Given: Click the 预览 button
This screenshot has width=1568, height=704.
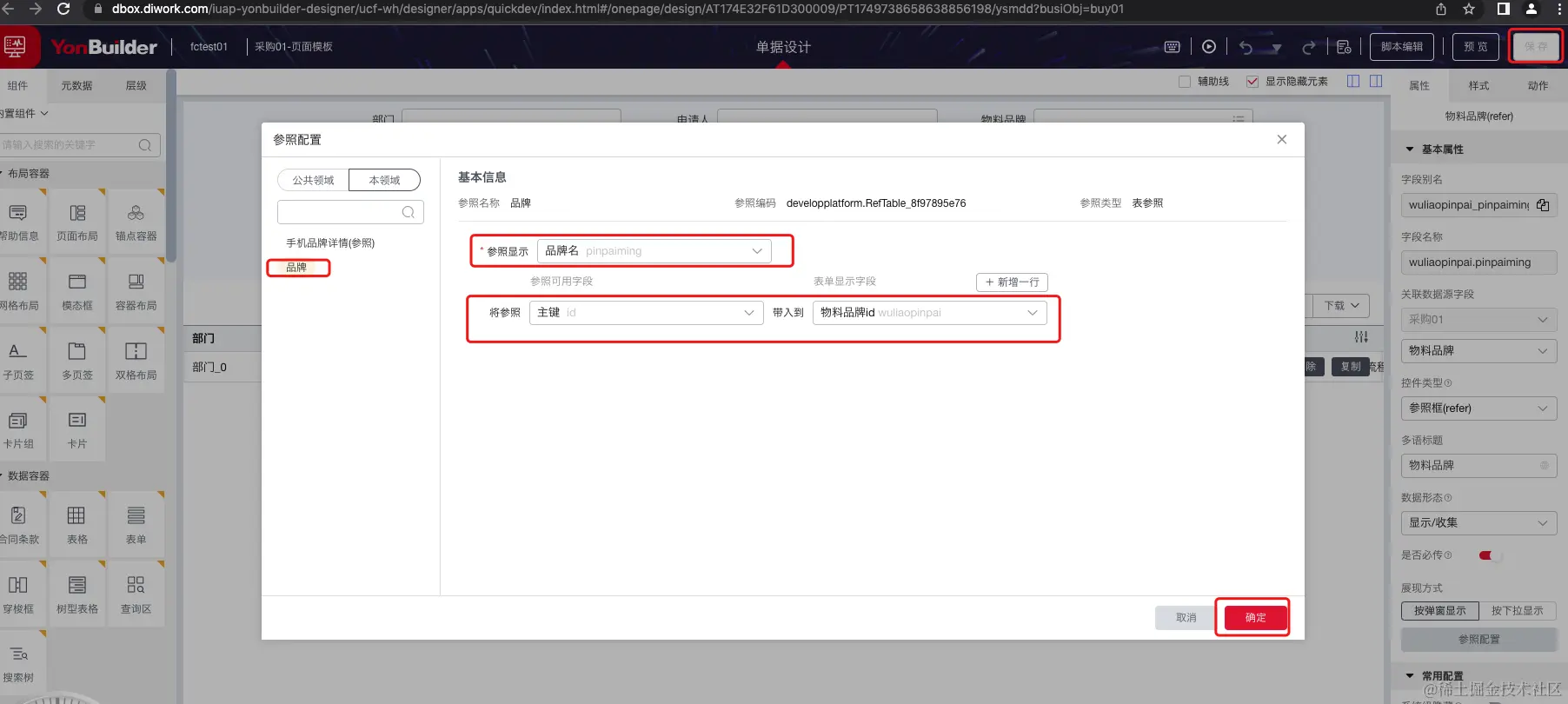Looking at the screenshot, I should [x=1476, y=47].
